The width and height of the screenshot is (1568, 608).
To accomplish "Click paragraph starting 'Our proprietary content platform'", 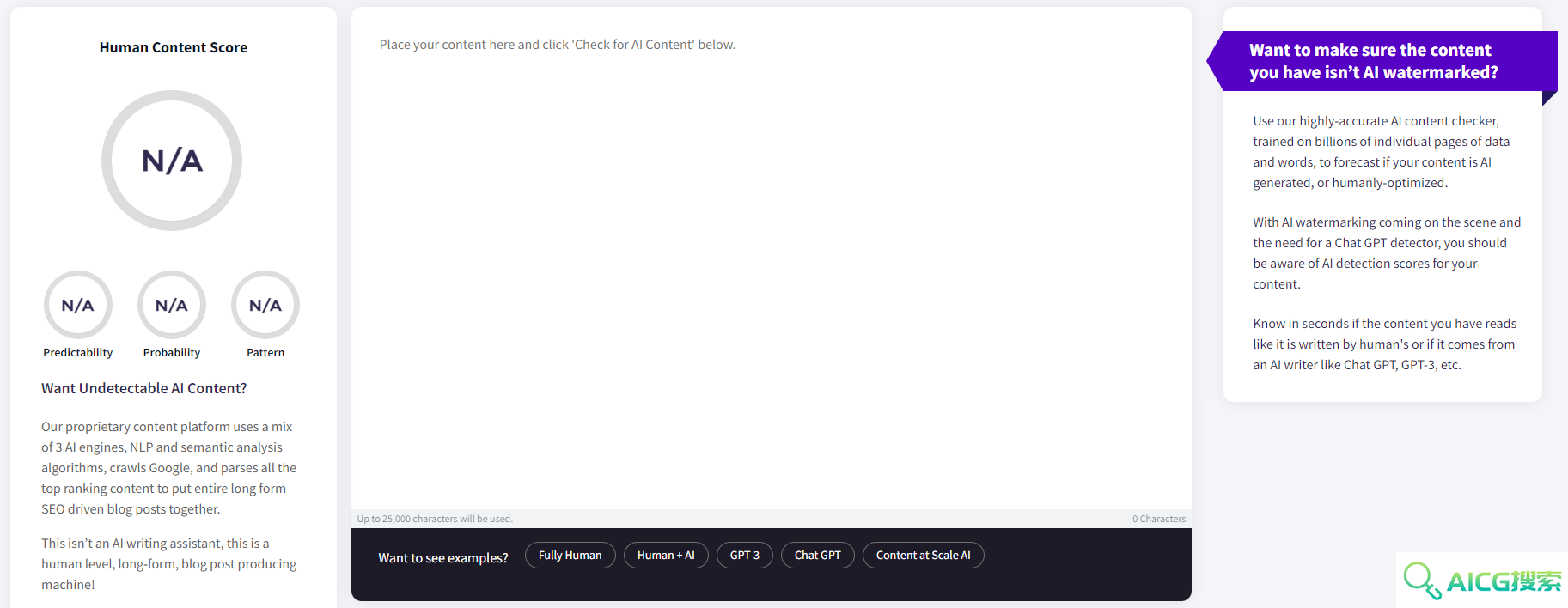I will pyautogui.click(x=169, y=468).
